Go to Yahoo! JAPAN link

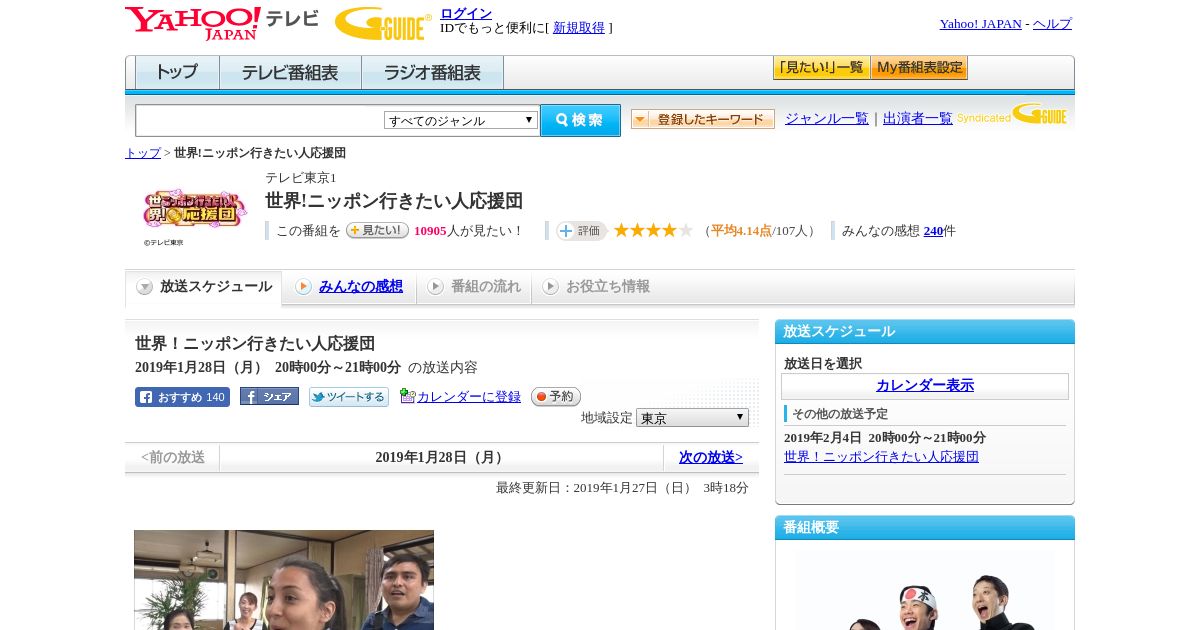point(981,23)
